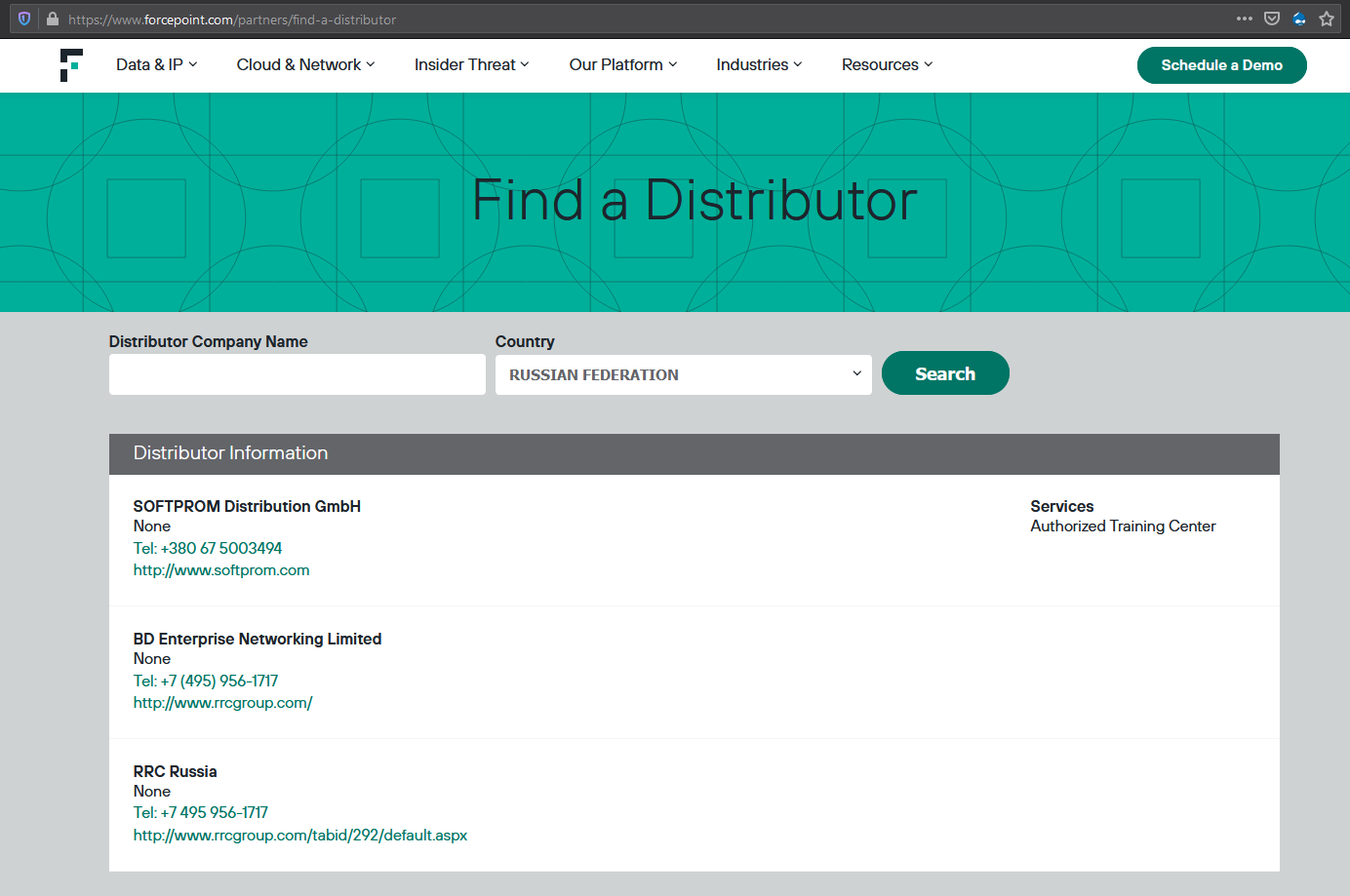
Task: Open RRC Russia default.aspx website link
Action: tap(300, 836)
